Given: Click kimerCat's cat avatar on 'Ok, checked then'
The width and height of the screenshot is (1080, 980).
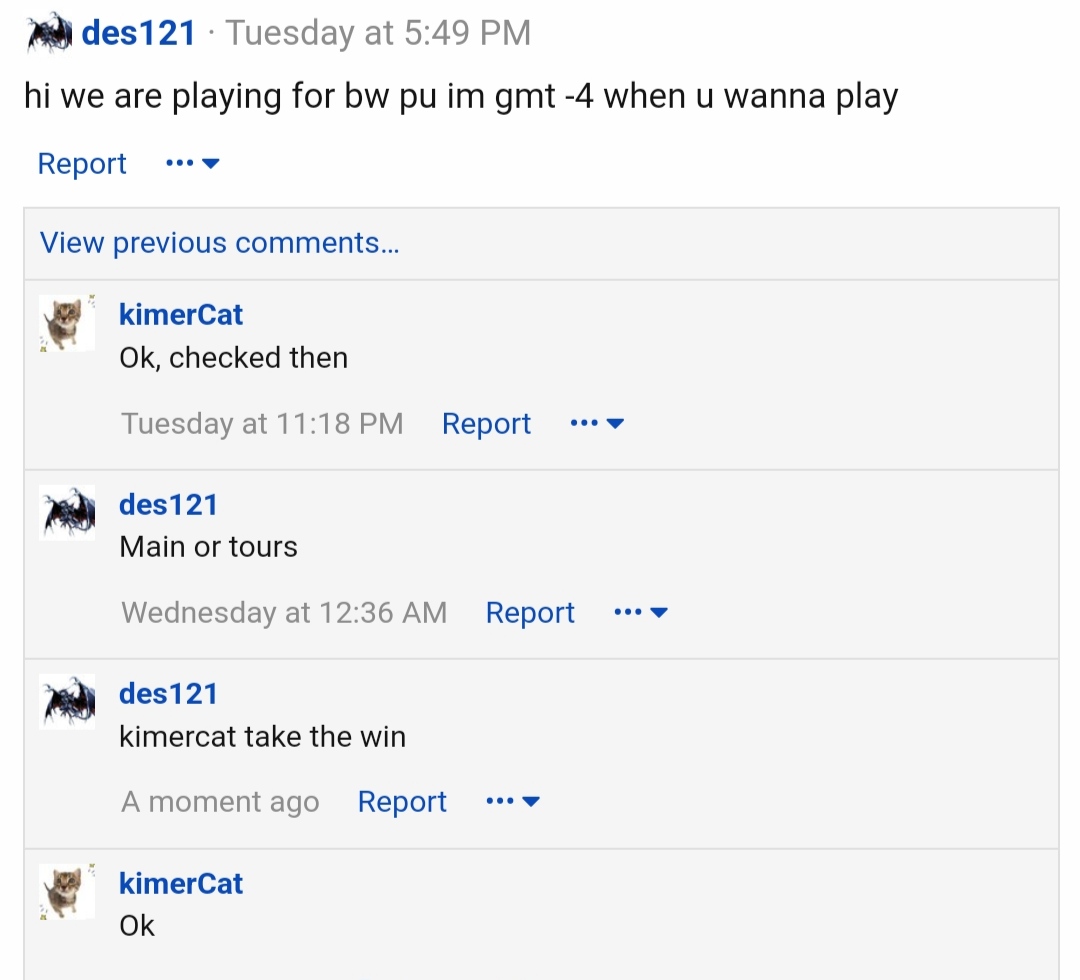Looking at the screenshot, I should coord(67,323).
